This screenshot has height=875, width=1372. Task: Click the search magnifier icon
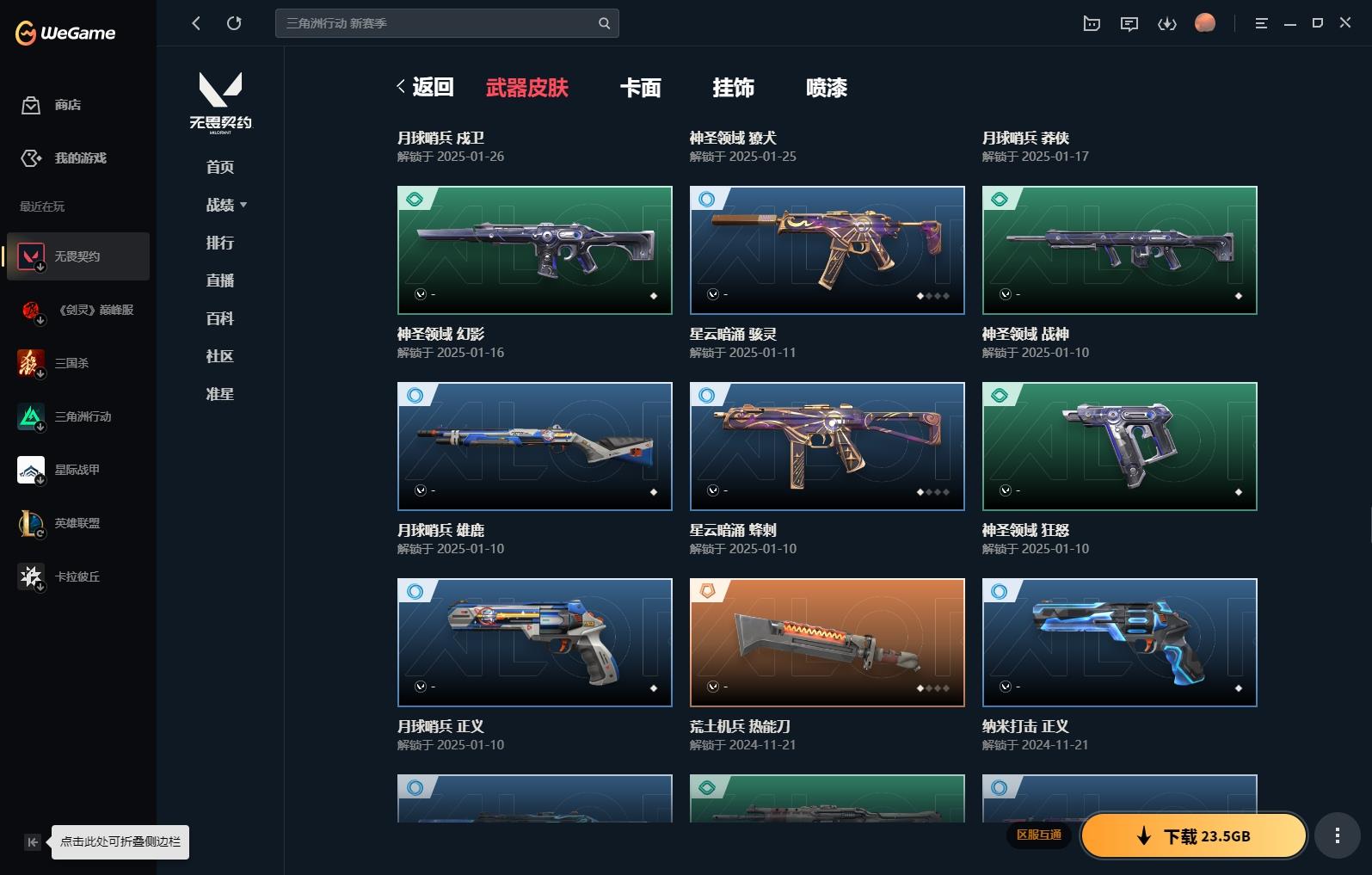[604, 23]
